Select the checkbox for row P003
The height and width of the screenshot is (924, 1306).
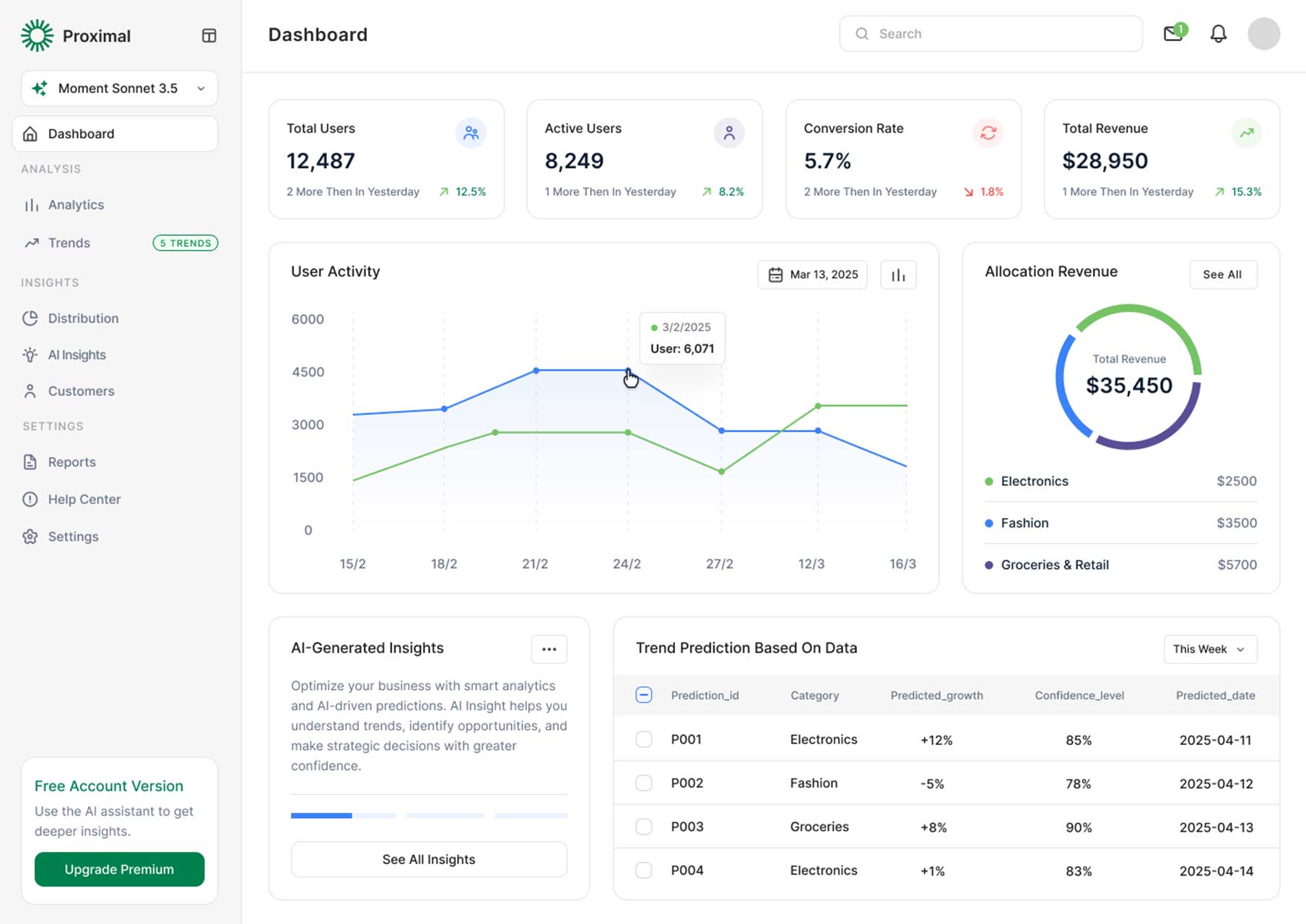[x=643, y=827]
